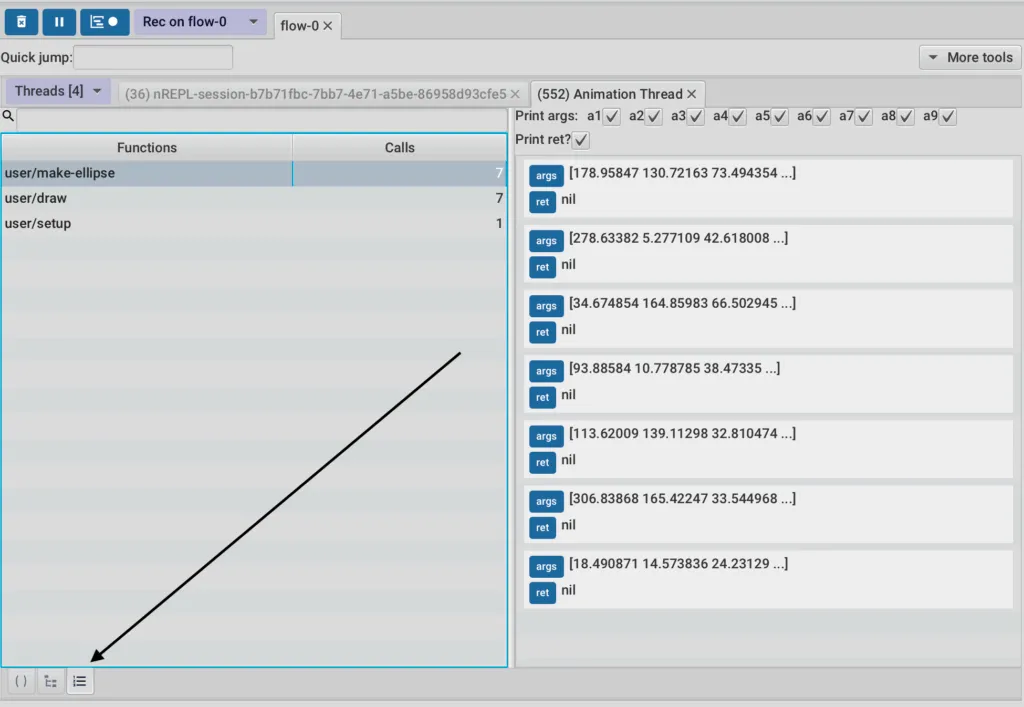Click ret button under 34.674854 call

click(542, 332)
